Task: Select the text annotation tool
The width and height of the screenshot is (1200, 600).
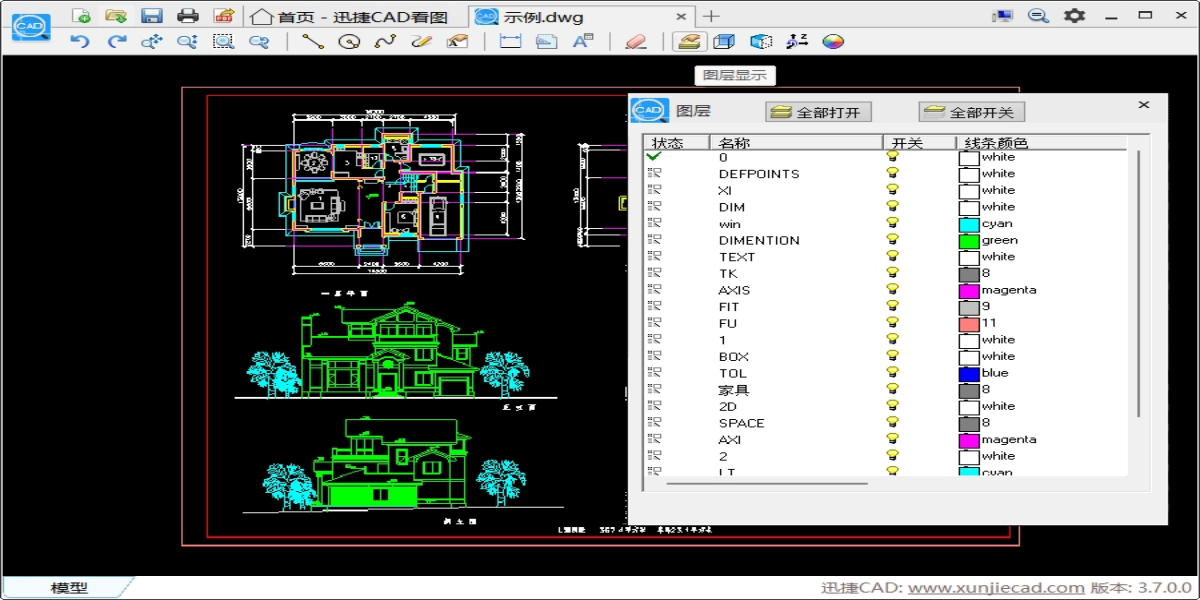Action: point(582,42)
